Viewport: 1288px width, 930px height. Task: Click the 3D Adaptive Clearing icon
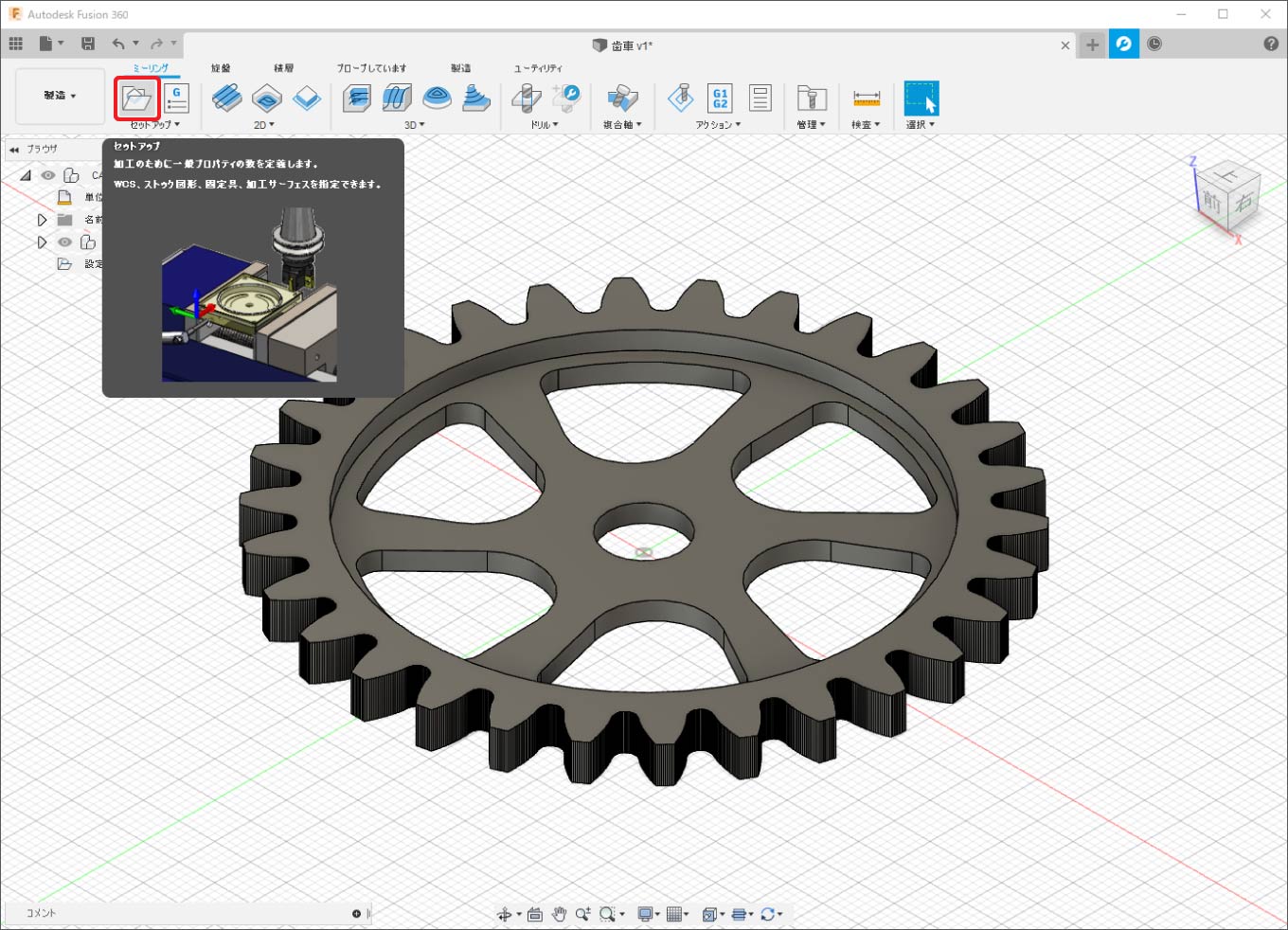click(356, 98)
